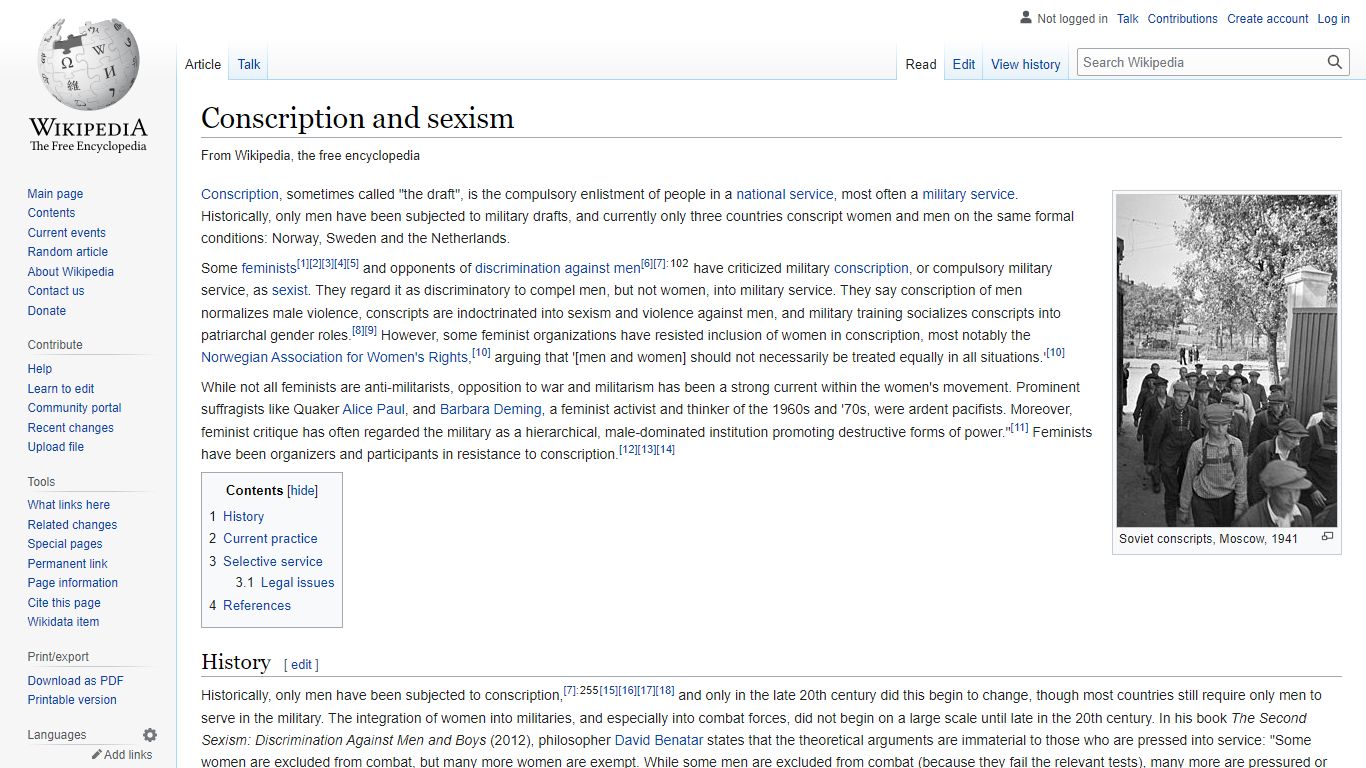Screen dimensions: 1366x768
Task: Open Contents sidebar link
Action: pos(51,213)
